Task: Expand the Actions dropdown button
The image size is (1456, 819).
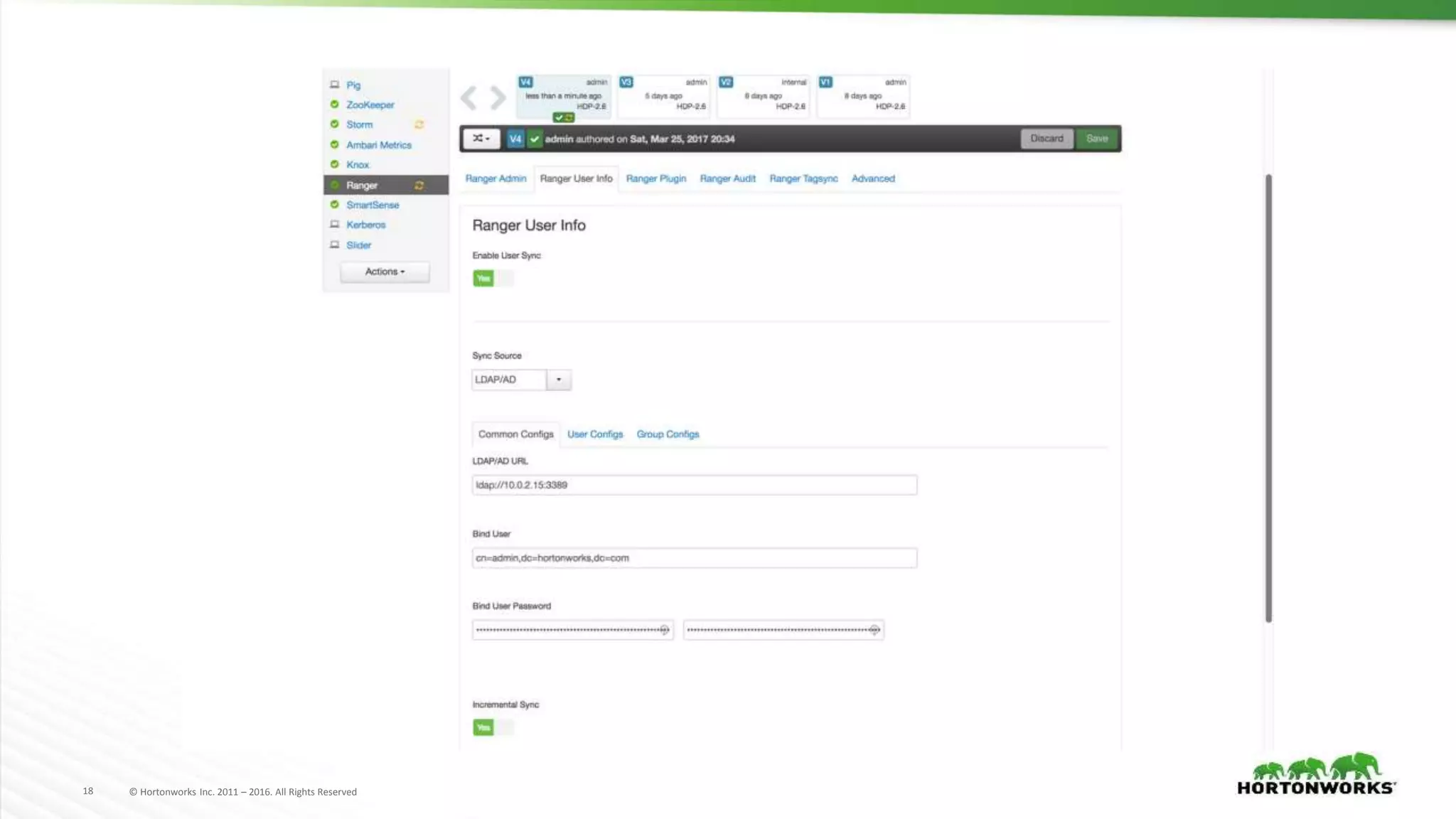Action: (385, 272)
